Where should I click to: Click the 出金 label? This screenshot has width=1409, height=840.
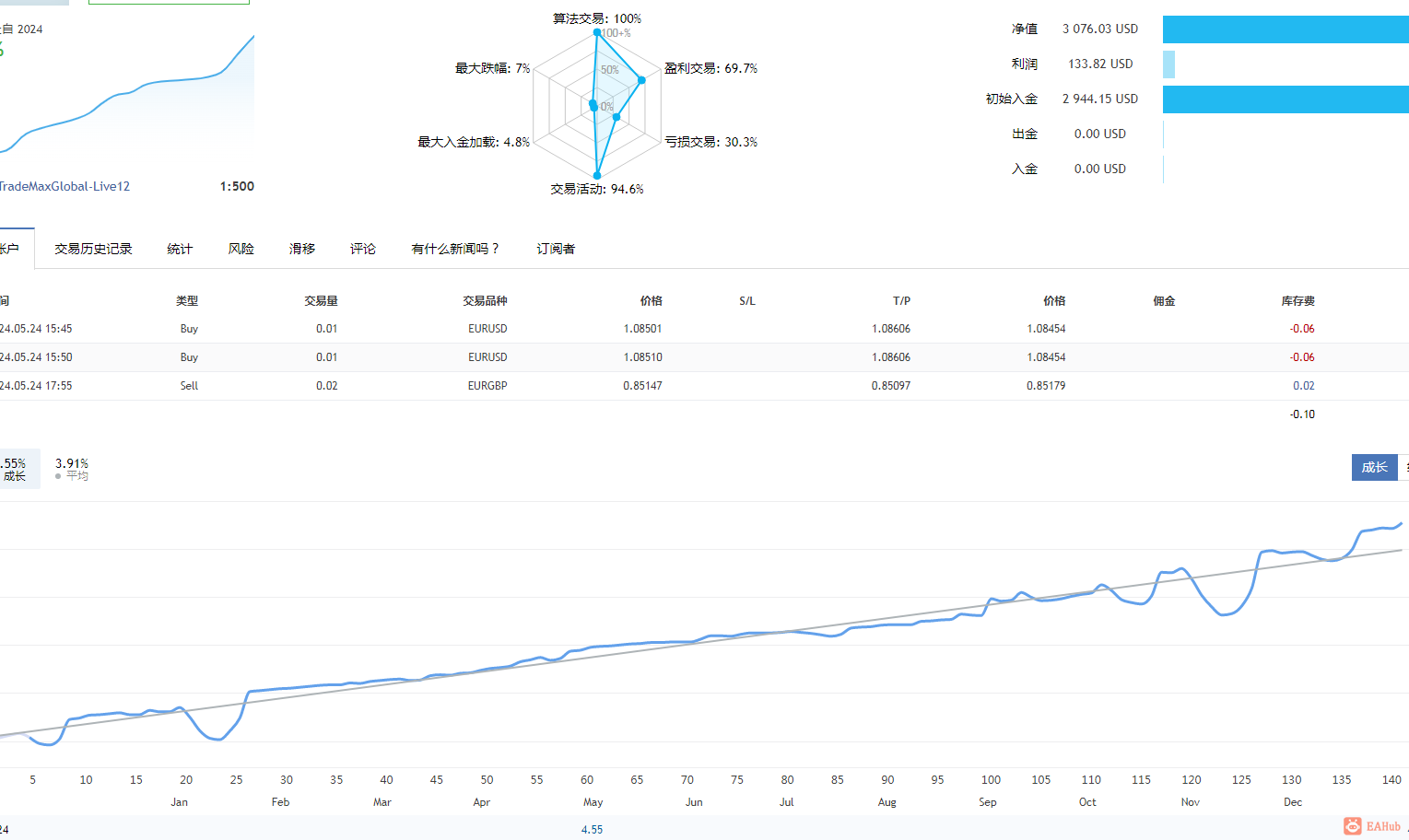coord(1025,134)
